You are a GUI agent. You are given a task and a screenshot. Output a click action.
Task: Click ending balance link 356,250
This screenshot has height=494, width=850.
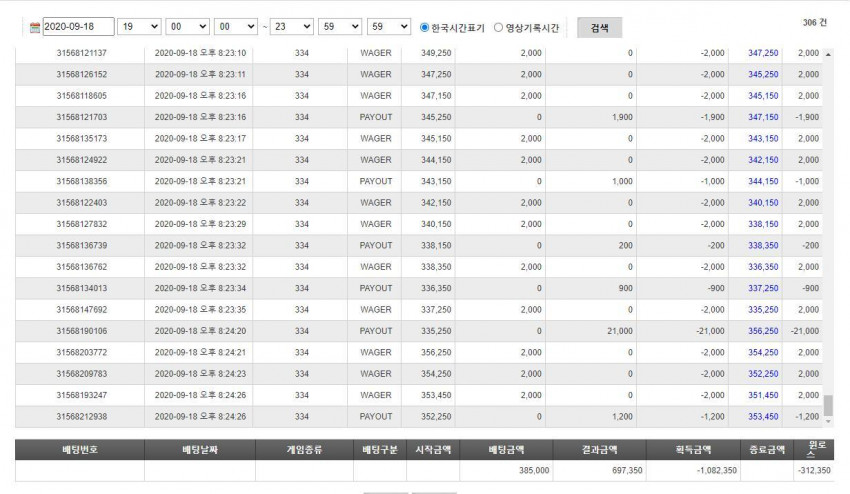coord(763,331)
